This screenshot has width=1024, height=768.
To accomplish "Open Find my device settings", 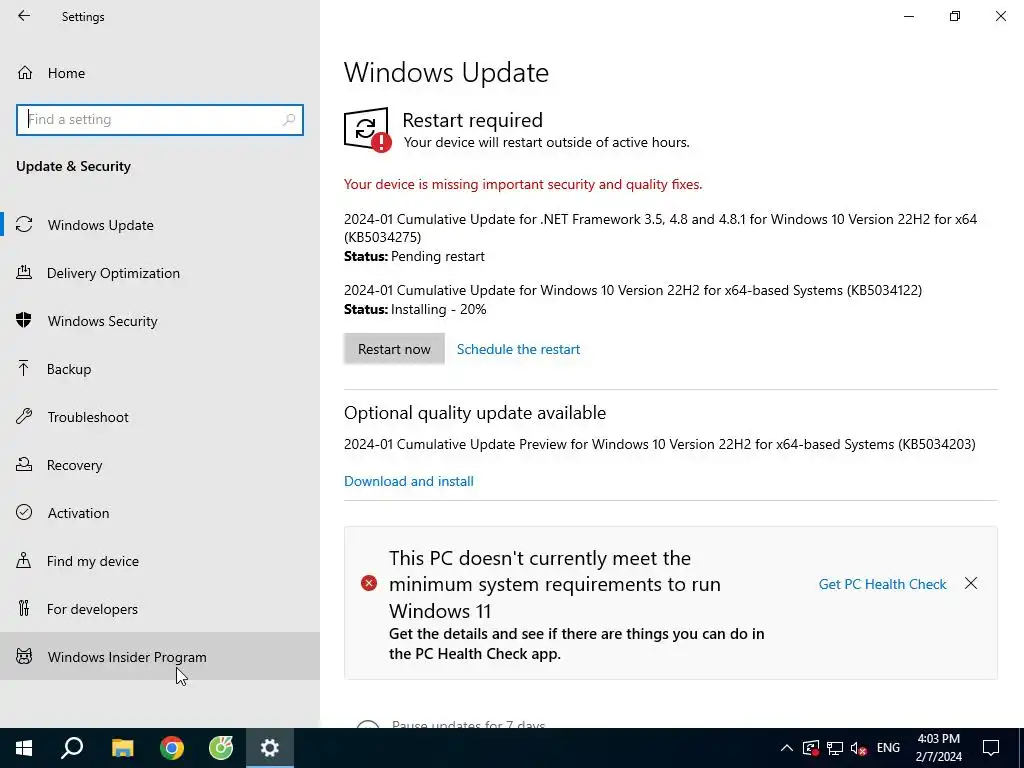I will point(160,561).
